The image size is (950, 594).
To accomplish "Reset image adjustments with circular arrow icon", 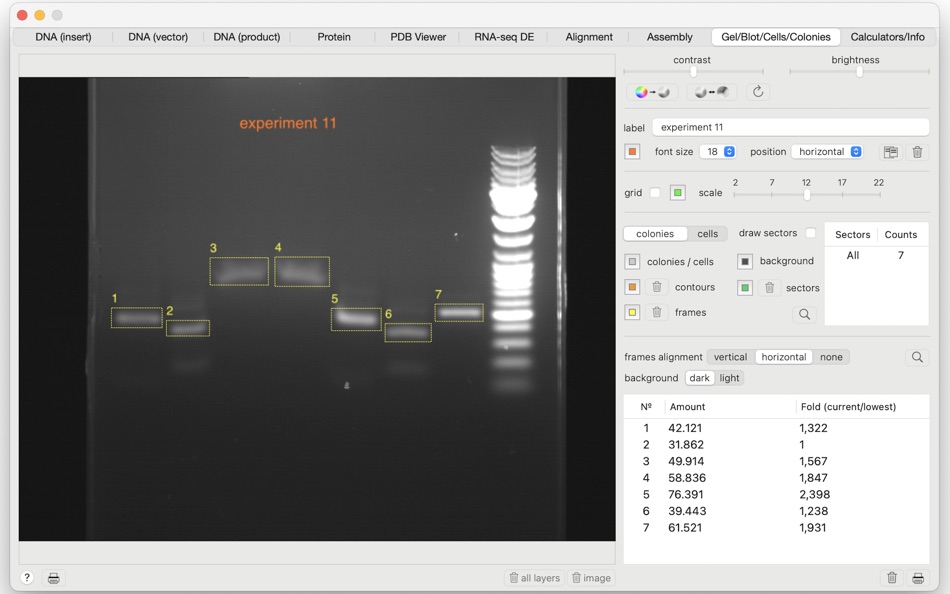I will click(758, 92).
